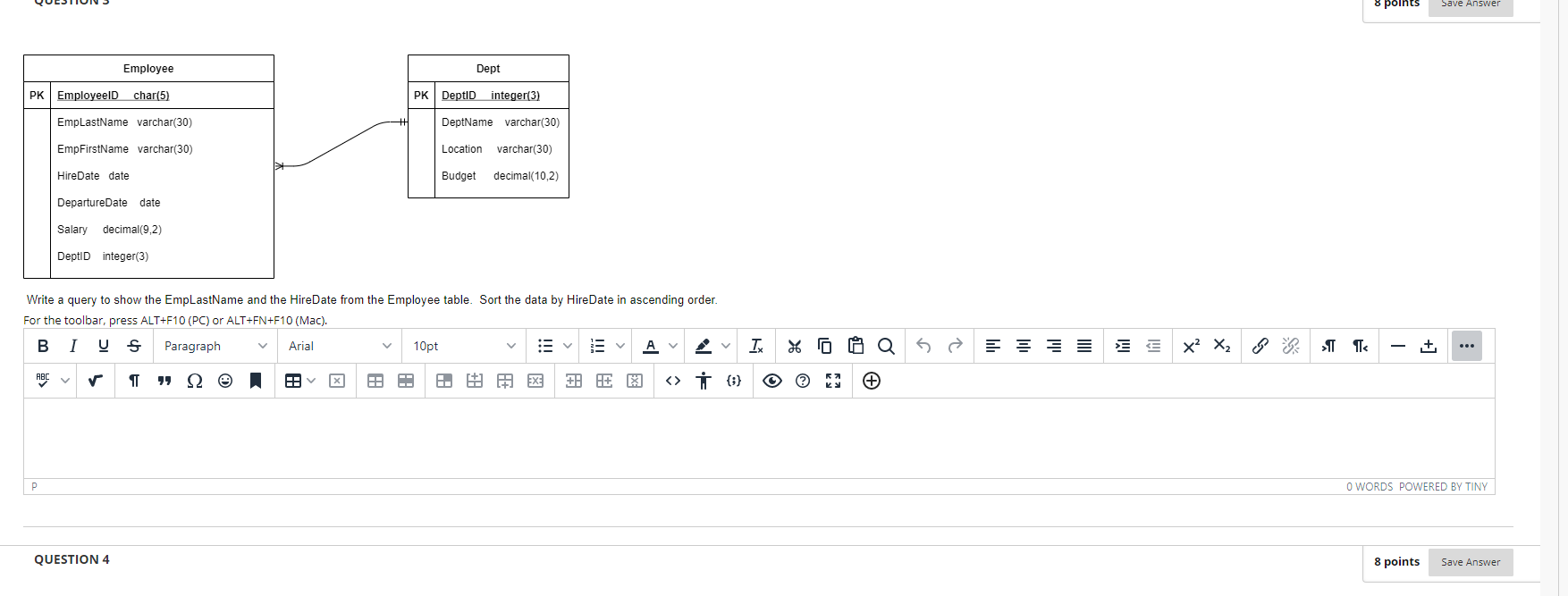Image resolution: width=1568 pixels, height=596 pixels.
Task: Insert a link using the chain icon
Action: (1260, 346)
